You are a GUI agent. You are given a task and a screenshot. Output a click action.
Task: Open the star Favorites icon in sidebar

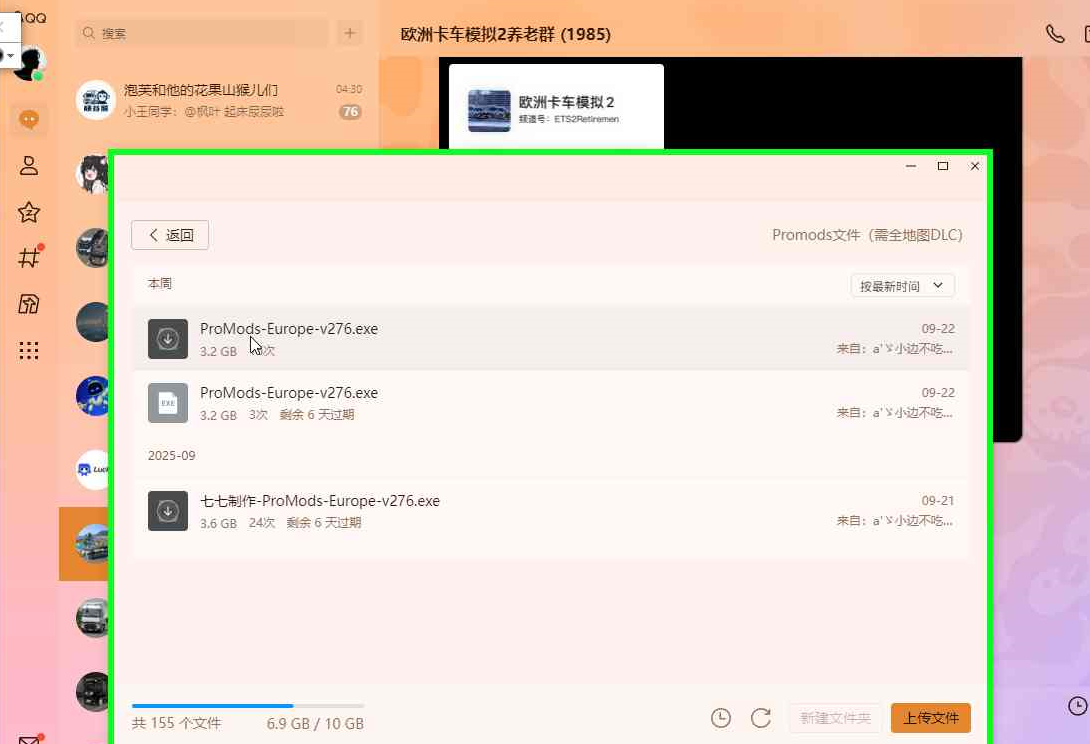tap(29, 212)
